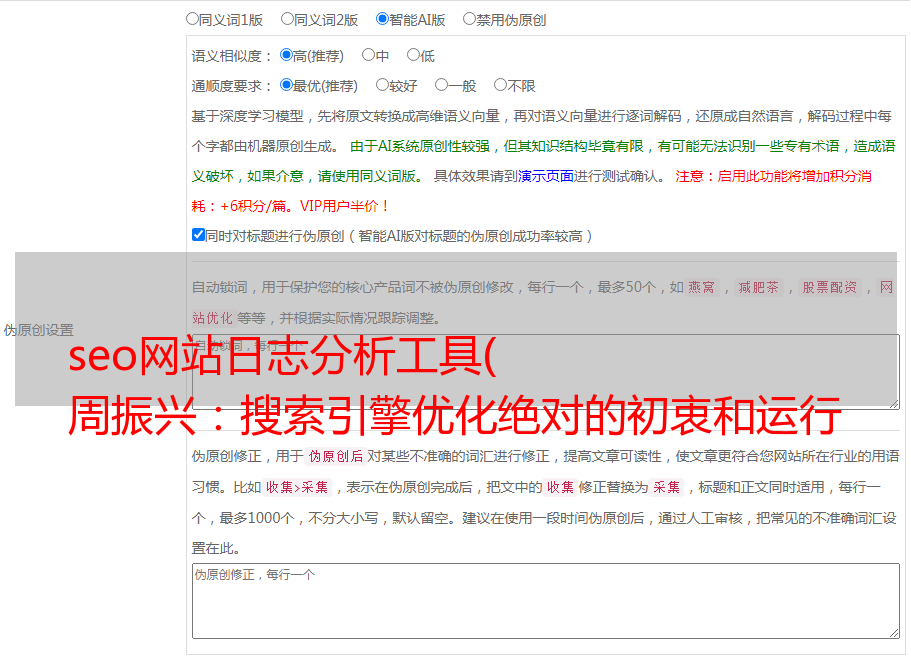Set 通顺度要求 to 较好
The image size is (911, 658).
(382, 85)
